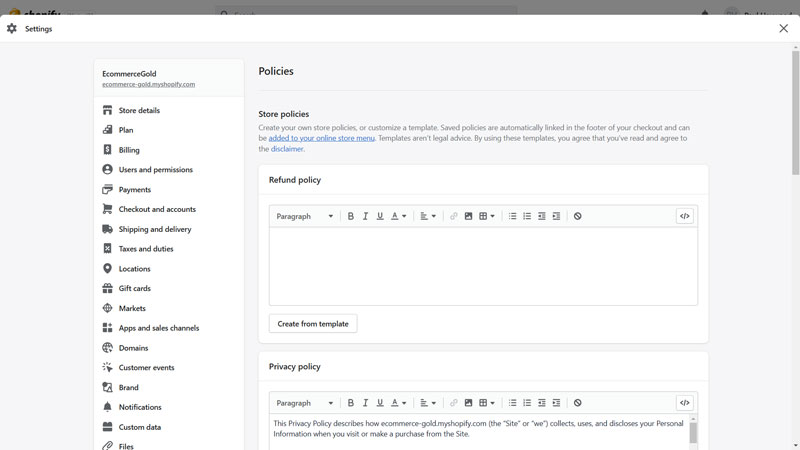
Task: Click Outdent in Privacy policy toolbar
Action: (542, 403)
